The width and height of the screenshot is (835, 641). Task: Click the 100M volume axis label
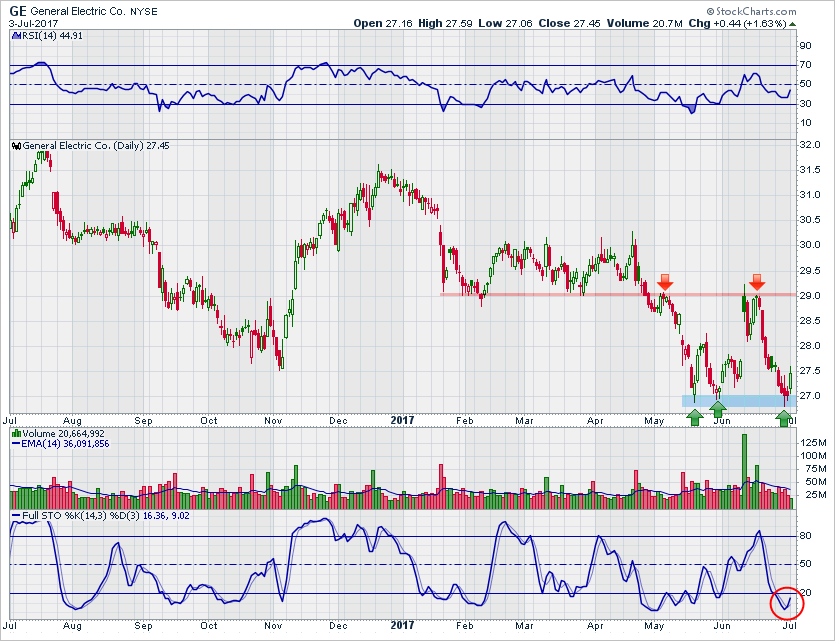click(813, 456)
